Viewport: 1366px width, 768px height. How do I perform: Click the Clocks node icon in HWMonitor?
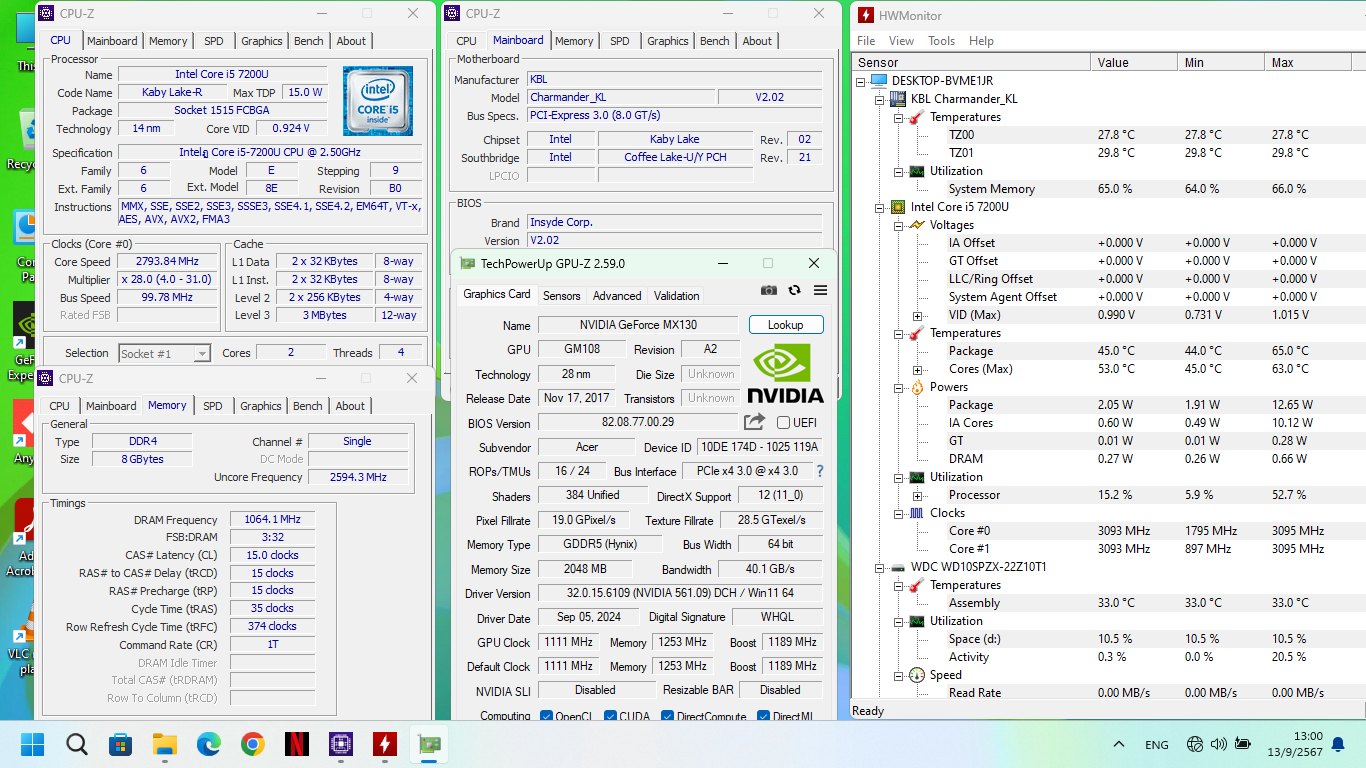tap(917, 513)
